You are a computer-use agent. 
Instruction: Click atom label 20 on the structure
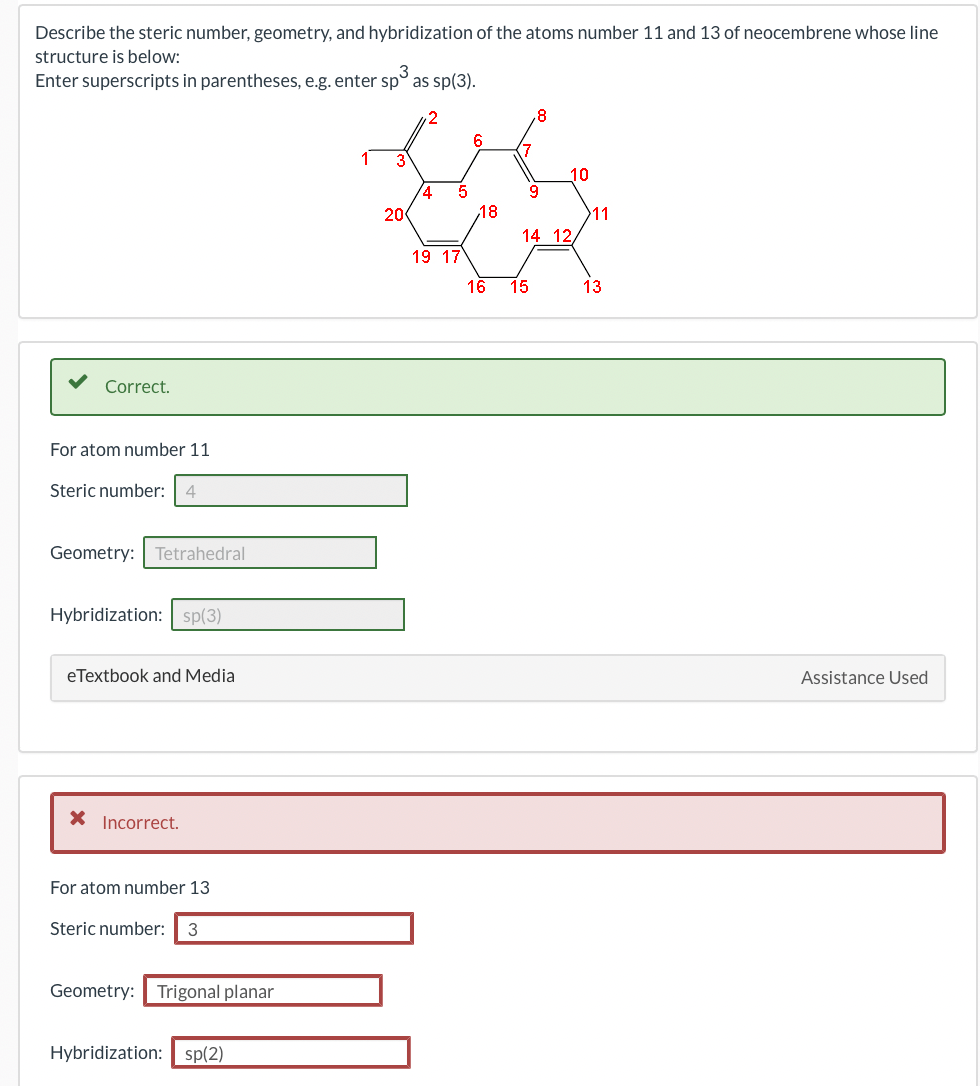point(394,215)
